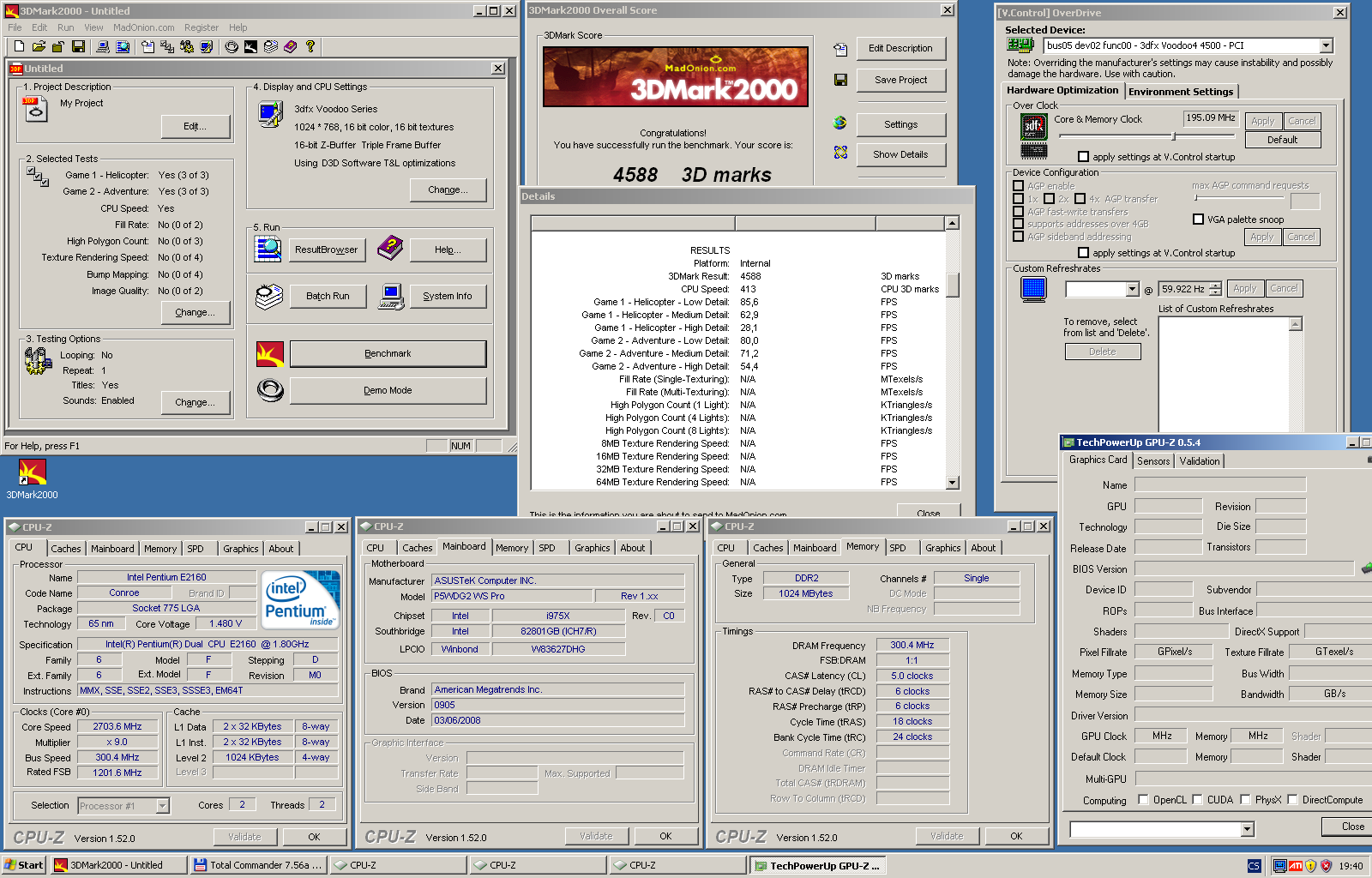This screenshot has width=1372, height=878.
Task: Click the Close project toolbar icon
Action: tap(58, 46)
